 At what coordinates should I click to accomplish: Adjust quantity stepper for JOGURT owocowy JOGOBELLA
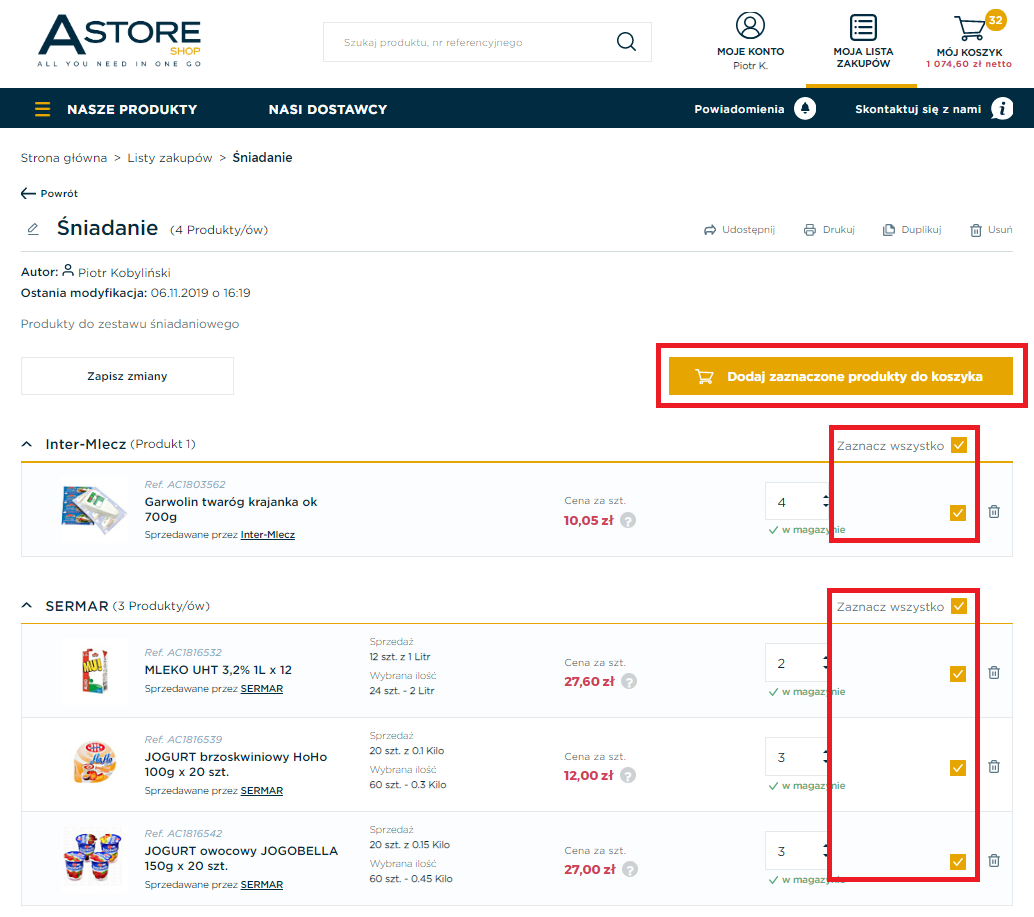825,851
